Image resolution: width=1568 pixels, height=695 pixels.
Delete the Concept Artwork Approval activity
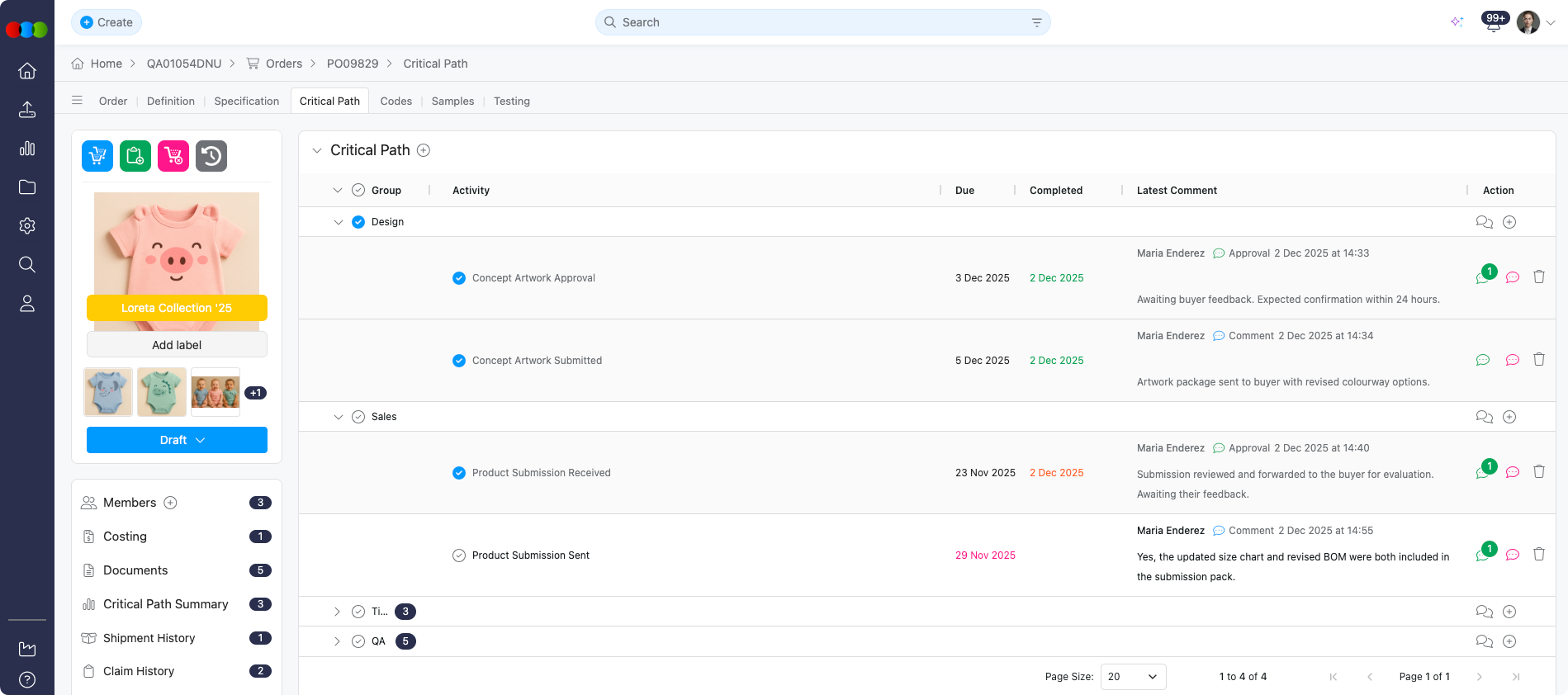(1539, 277)
